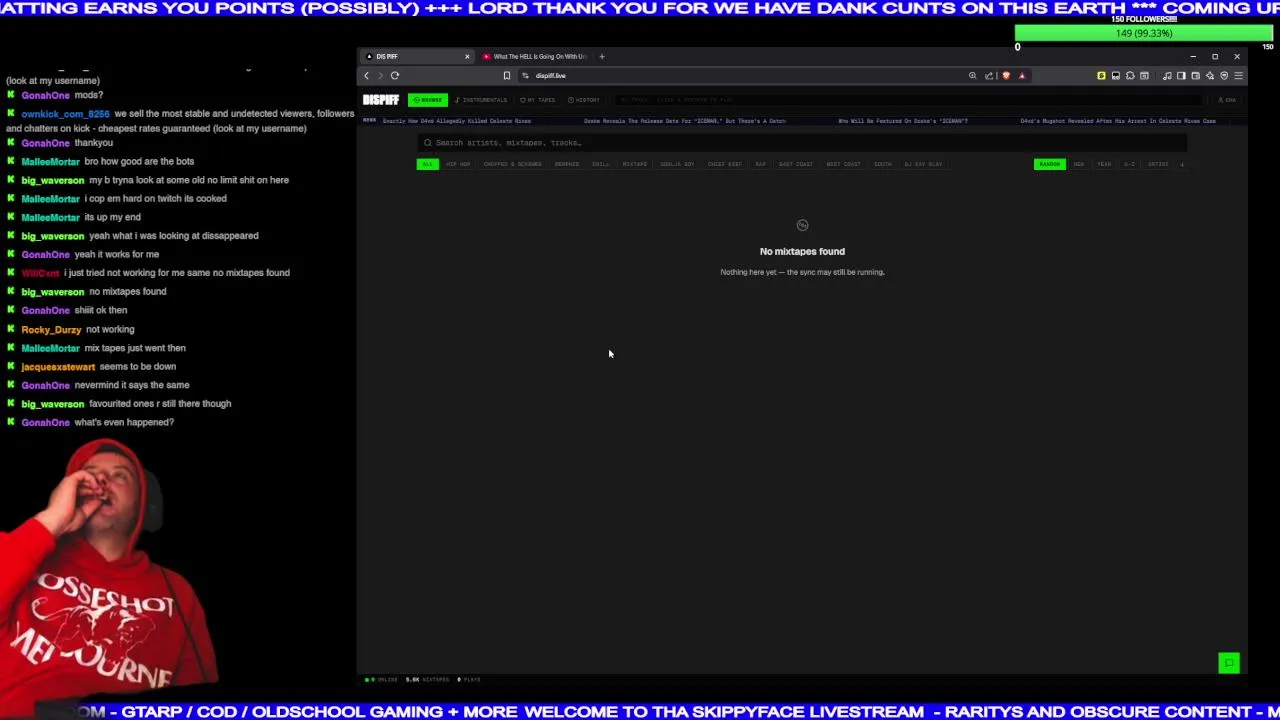The image size is (1280, 720).
Task: Open 'Who Will Be Featured' news headline
Action: [x=903, y=121]
